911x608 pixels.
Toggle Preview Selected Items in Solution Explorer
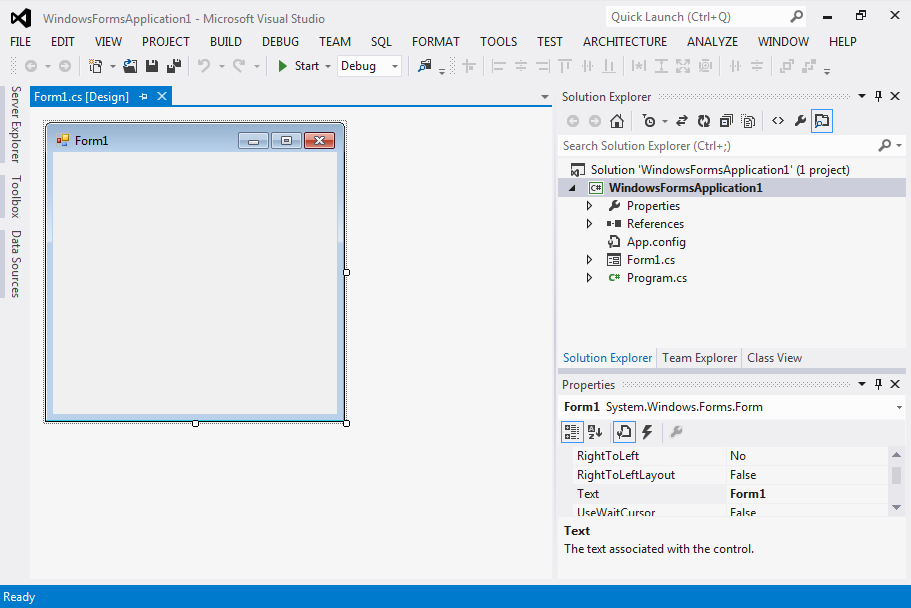822,121
